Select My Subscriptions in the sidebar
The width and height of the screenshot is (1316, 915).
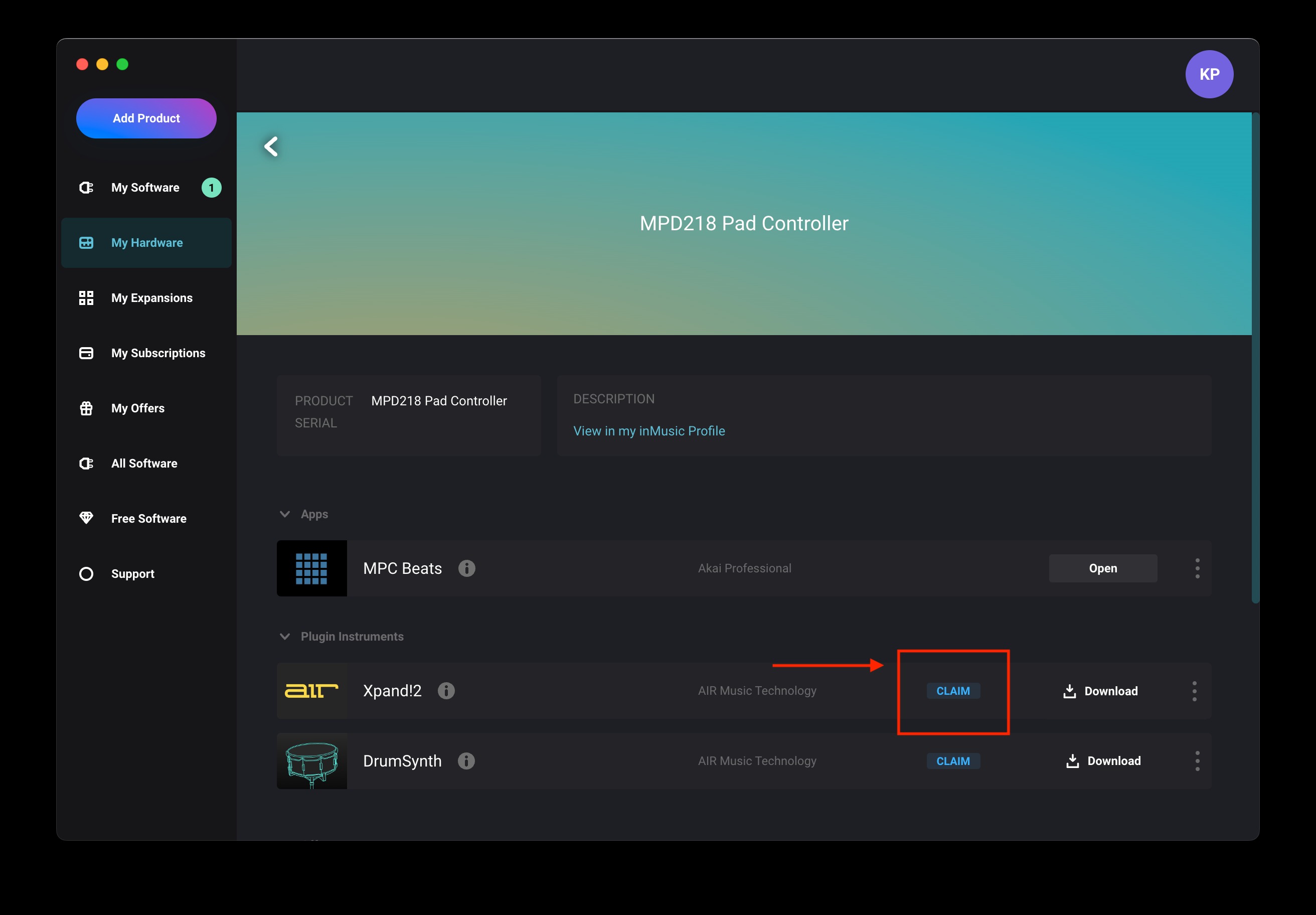tap(157, 353)
